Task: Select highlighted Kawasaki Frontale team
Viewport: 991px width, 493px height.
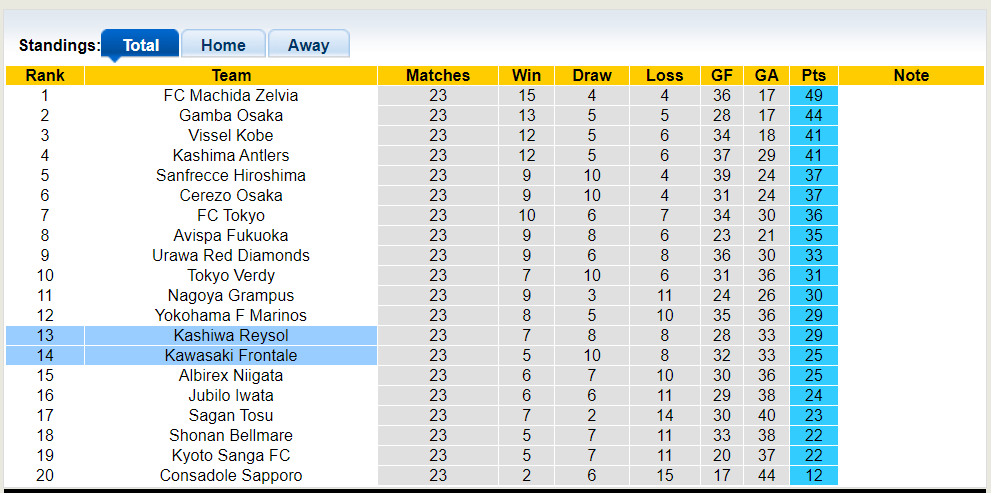Action: [231, 356]
